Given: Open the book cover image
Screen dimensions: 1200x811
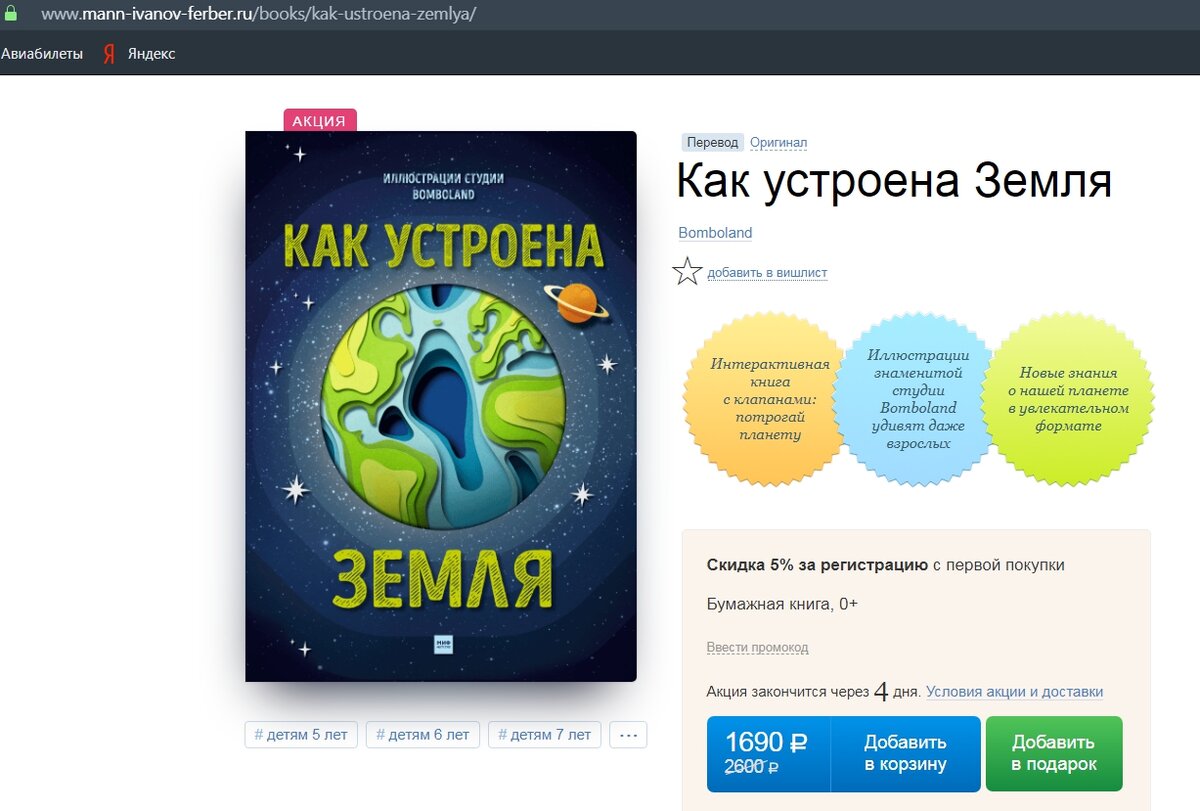Looking at the screenshot, I should click(441, 406).
